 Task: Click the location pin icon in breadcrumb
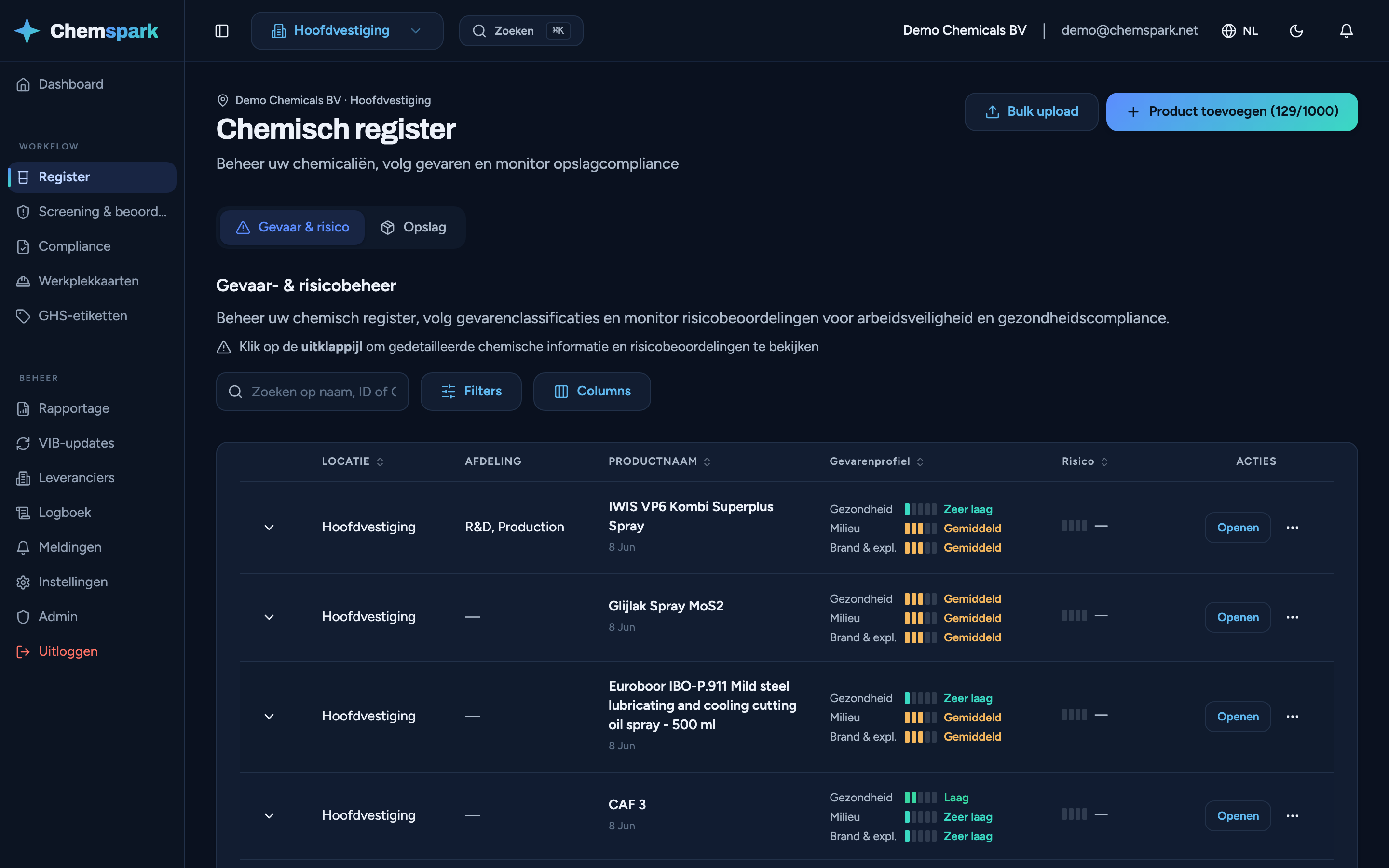pos(223,100)
